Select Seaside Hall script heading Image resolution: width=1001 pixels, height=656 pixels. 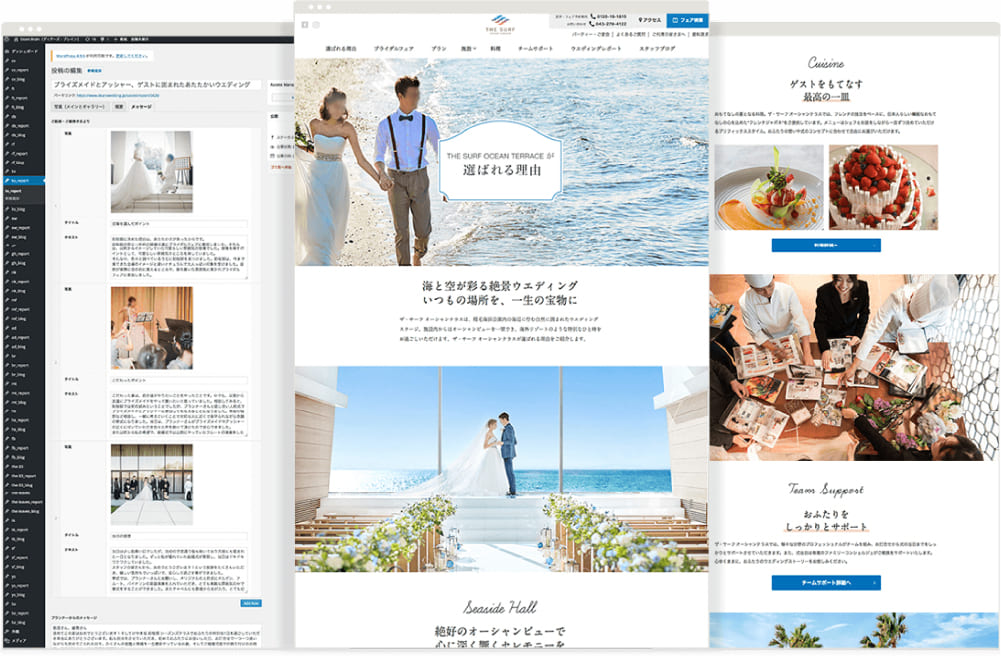coord(500,607)
